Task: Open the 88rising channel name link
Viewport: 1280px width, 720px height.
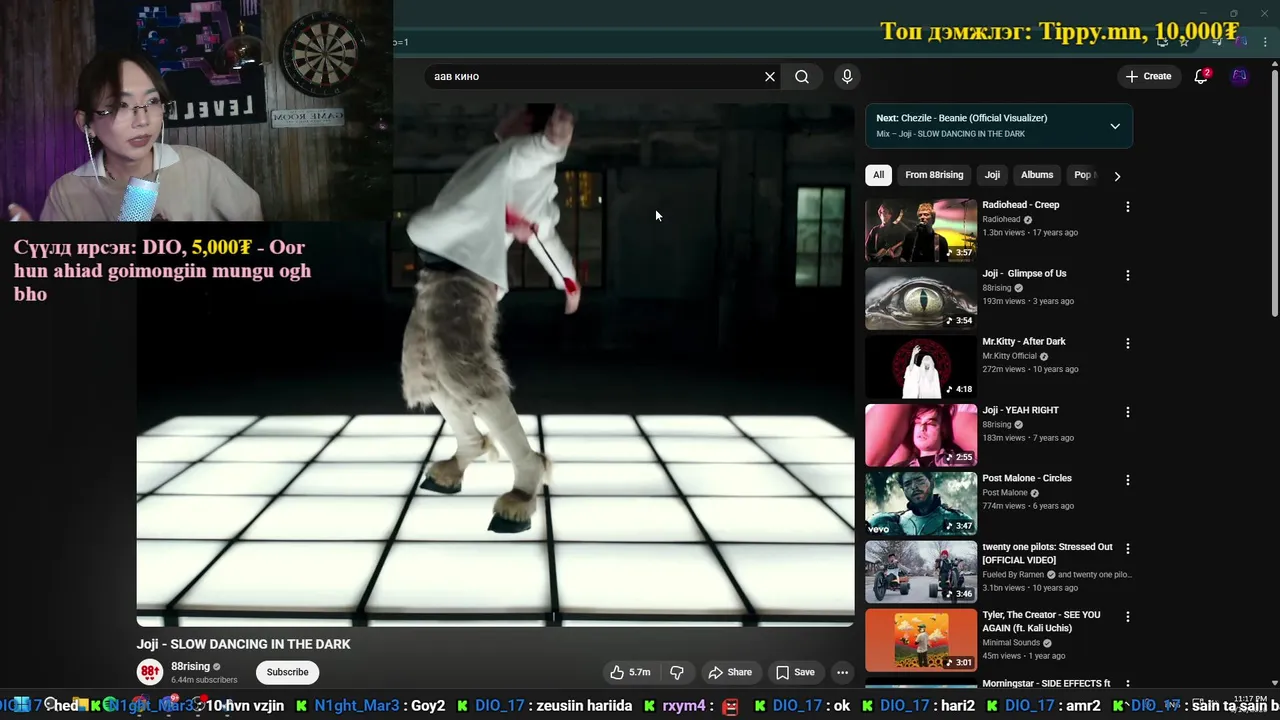Action: click(190, 666)
